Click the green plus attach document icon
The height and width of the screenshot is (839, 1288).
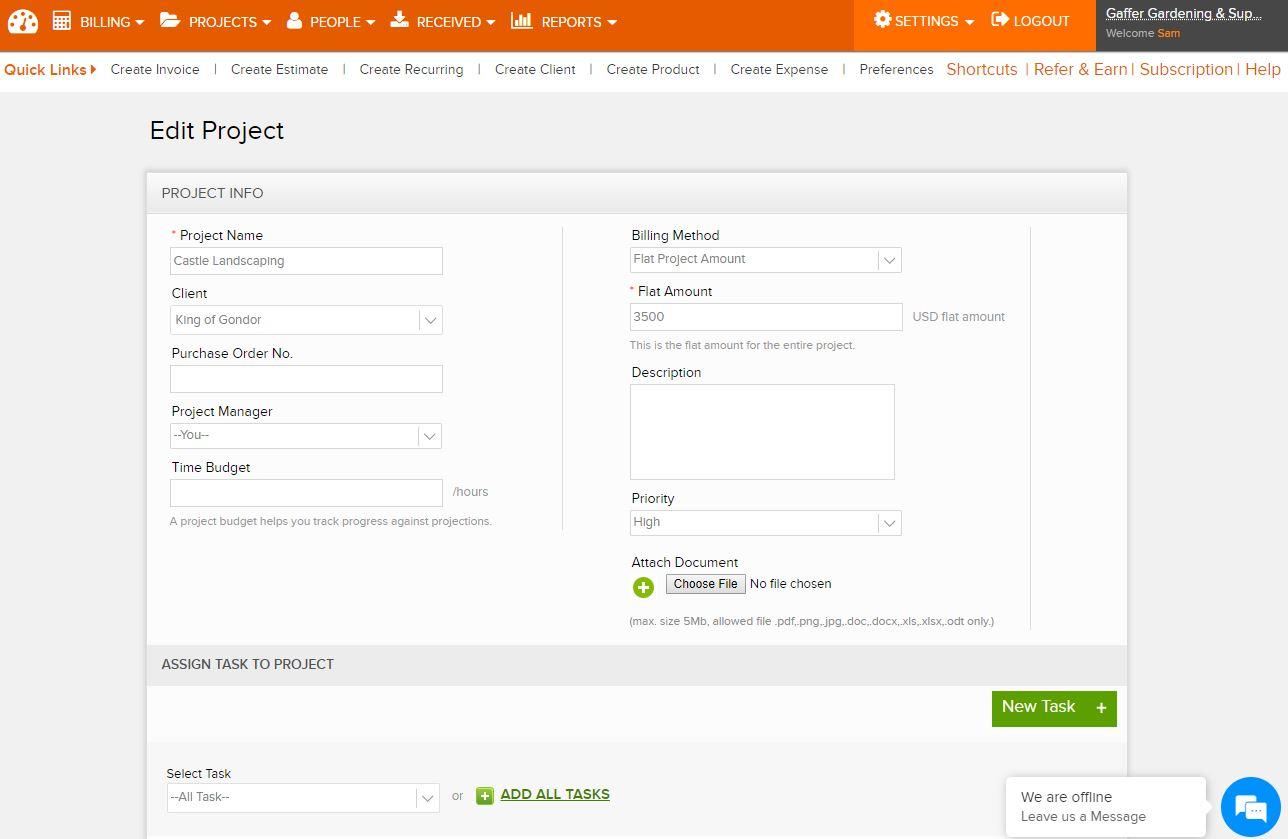click(x=643, y=587)
